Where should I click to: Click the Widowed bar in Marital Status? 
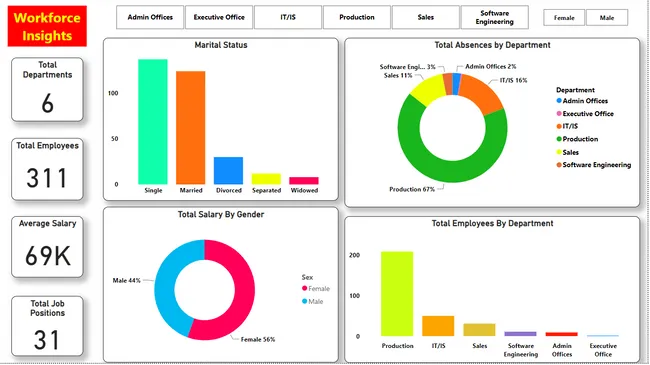(304, 181)
